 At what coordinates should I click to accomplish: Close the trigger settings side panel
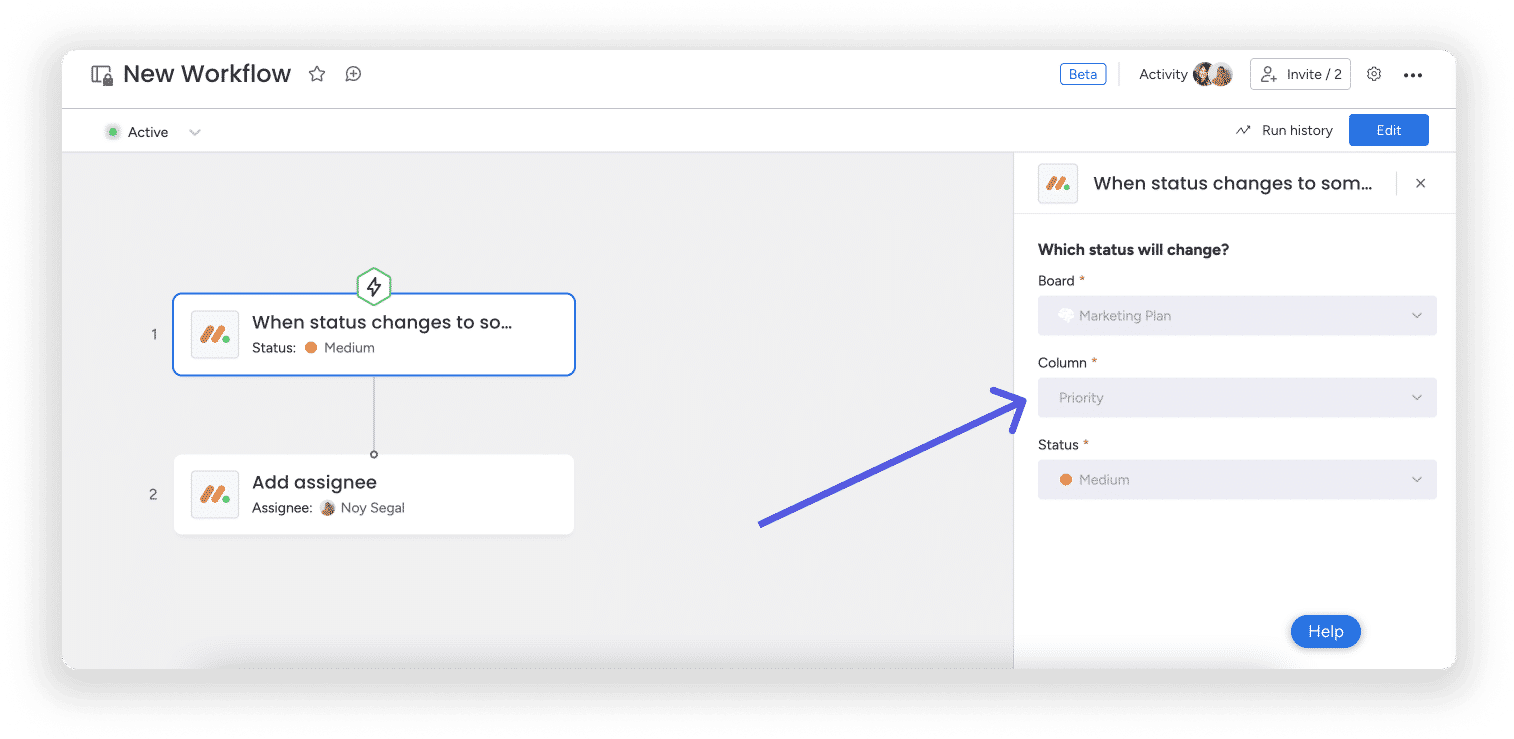[x=1420, y=184]
